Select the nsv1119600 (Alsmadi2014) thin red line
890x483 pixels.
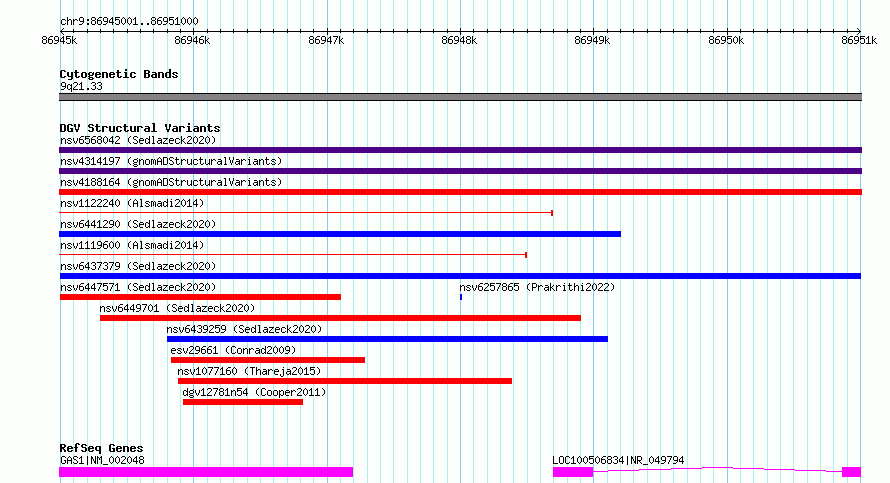click(293, 255)
